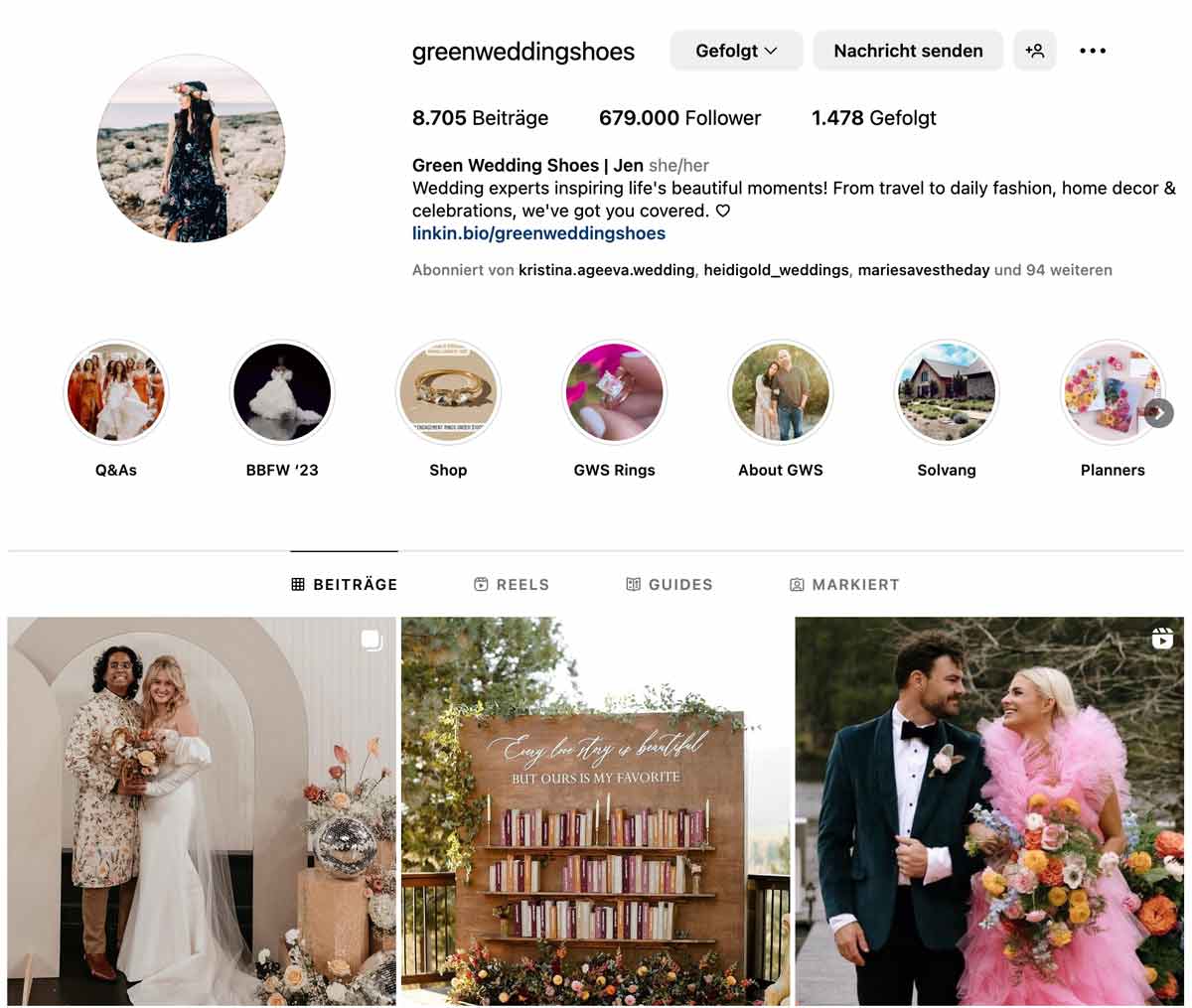Select the Beiträge posts tab

[344, 584]
